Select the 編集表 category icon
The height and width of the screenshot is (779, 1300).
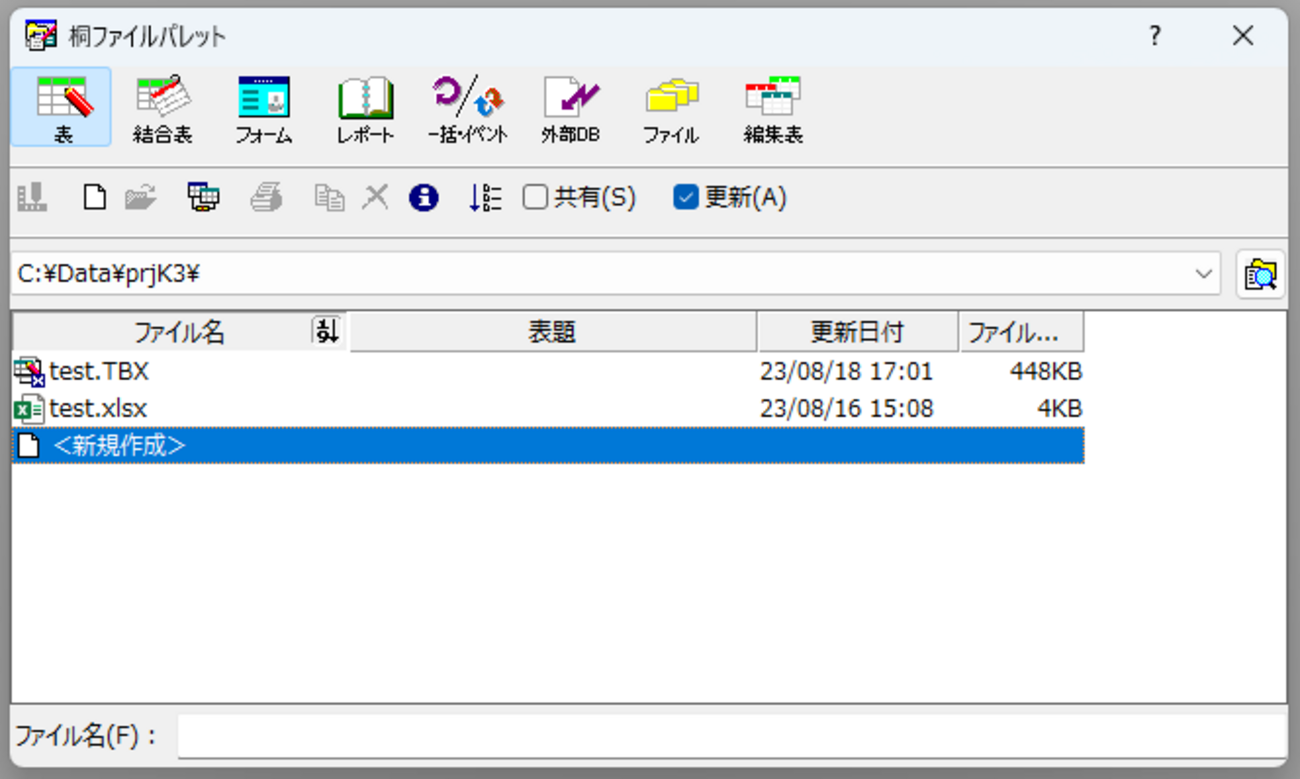click(x=773, y=108)
